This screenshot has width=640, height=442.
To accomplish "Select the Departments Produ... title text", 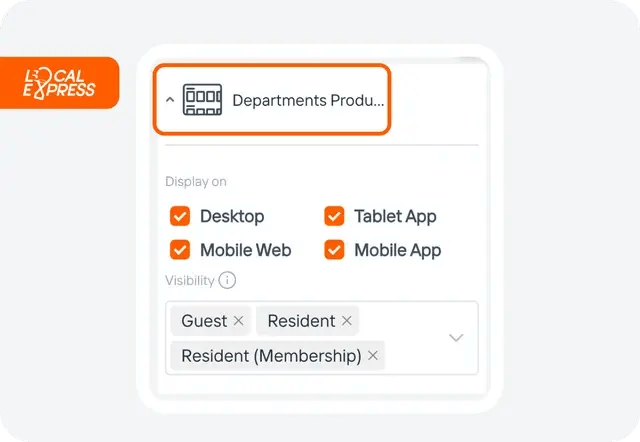I will coord(308,100).
